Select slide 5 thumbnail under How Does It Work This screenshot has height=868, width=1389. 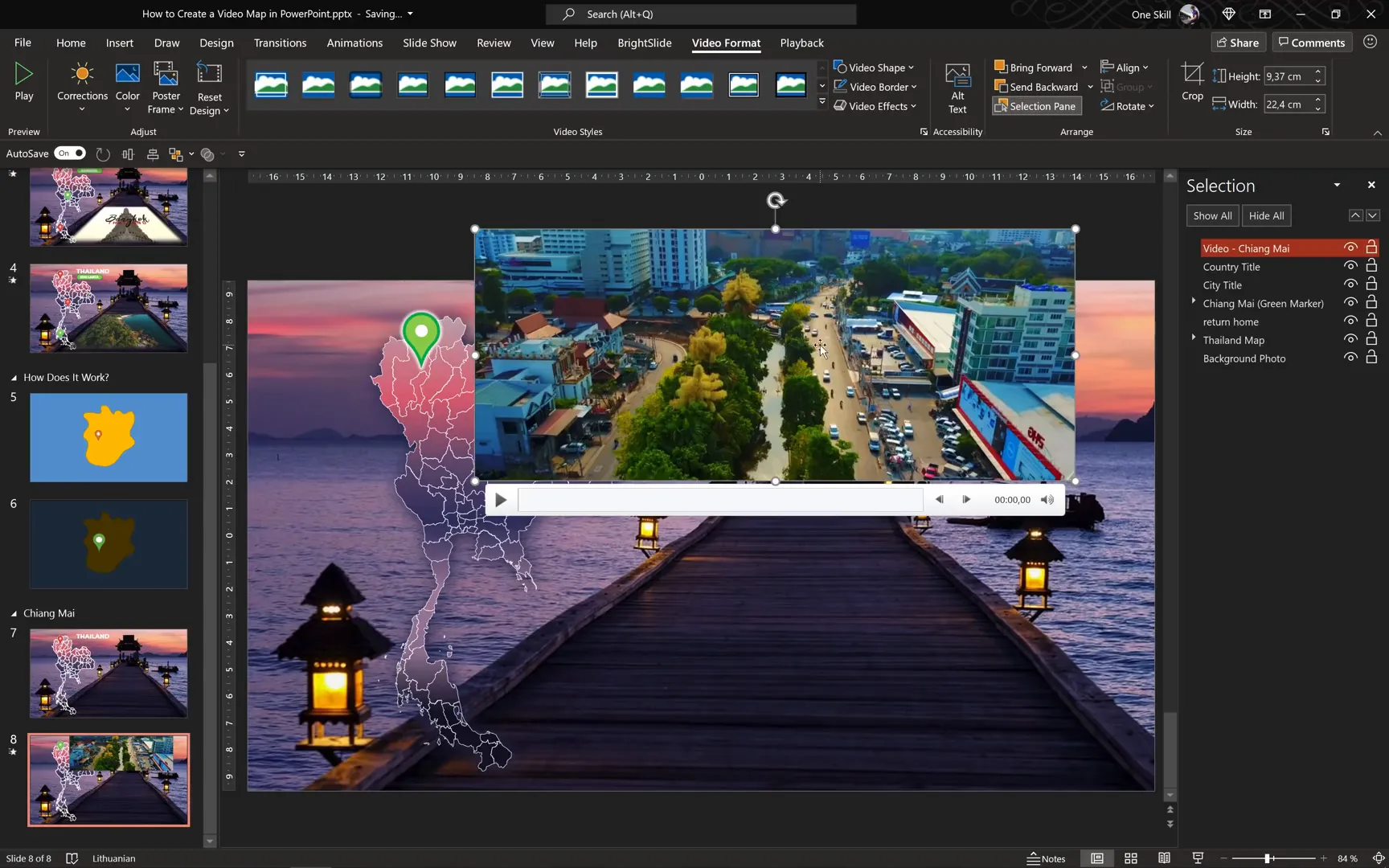point(109,437)
